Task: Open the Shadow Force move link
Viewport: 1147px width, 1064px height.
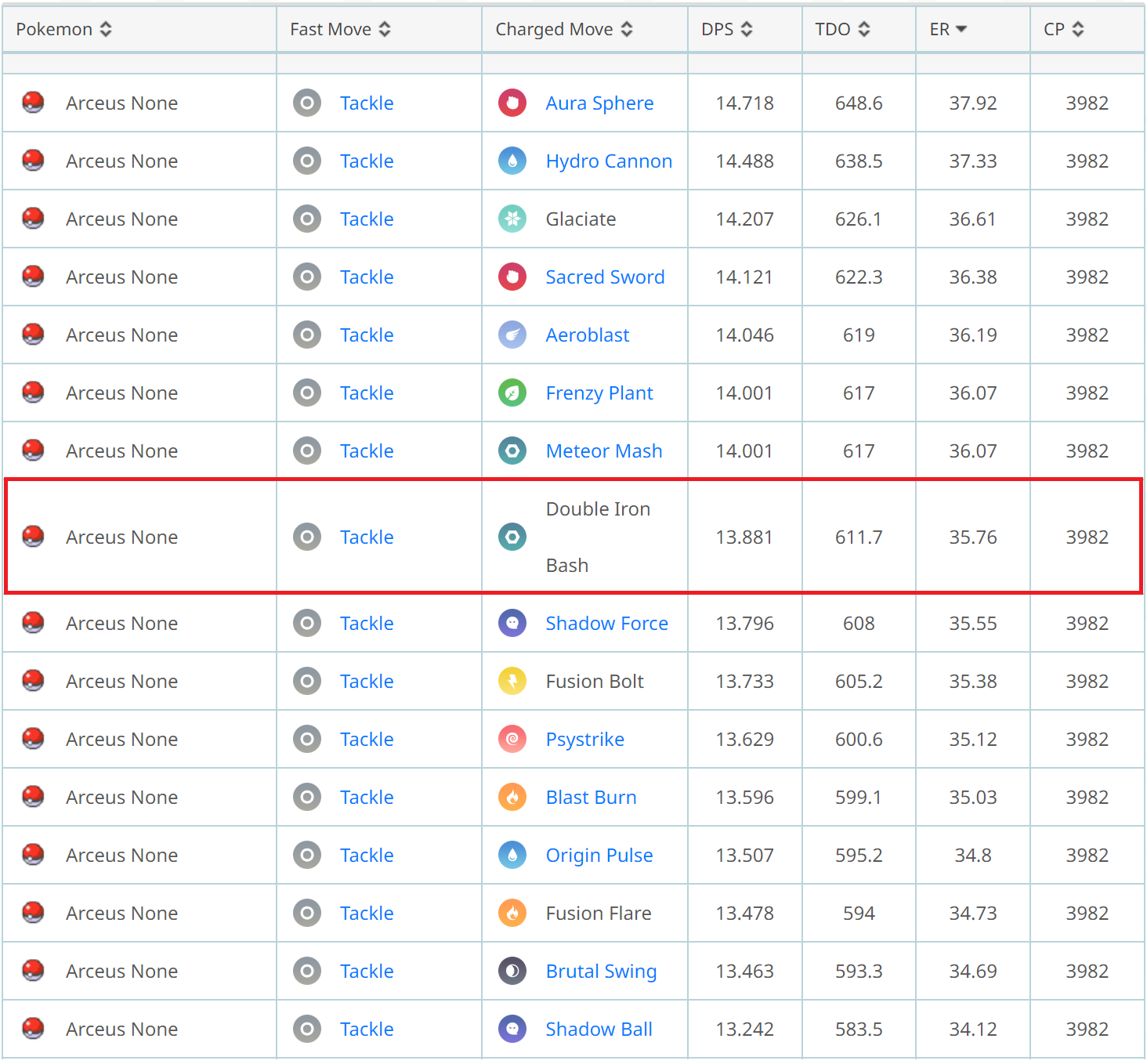Action: (x=606, y=623)
